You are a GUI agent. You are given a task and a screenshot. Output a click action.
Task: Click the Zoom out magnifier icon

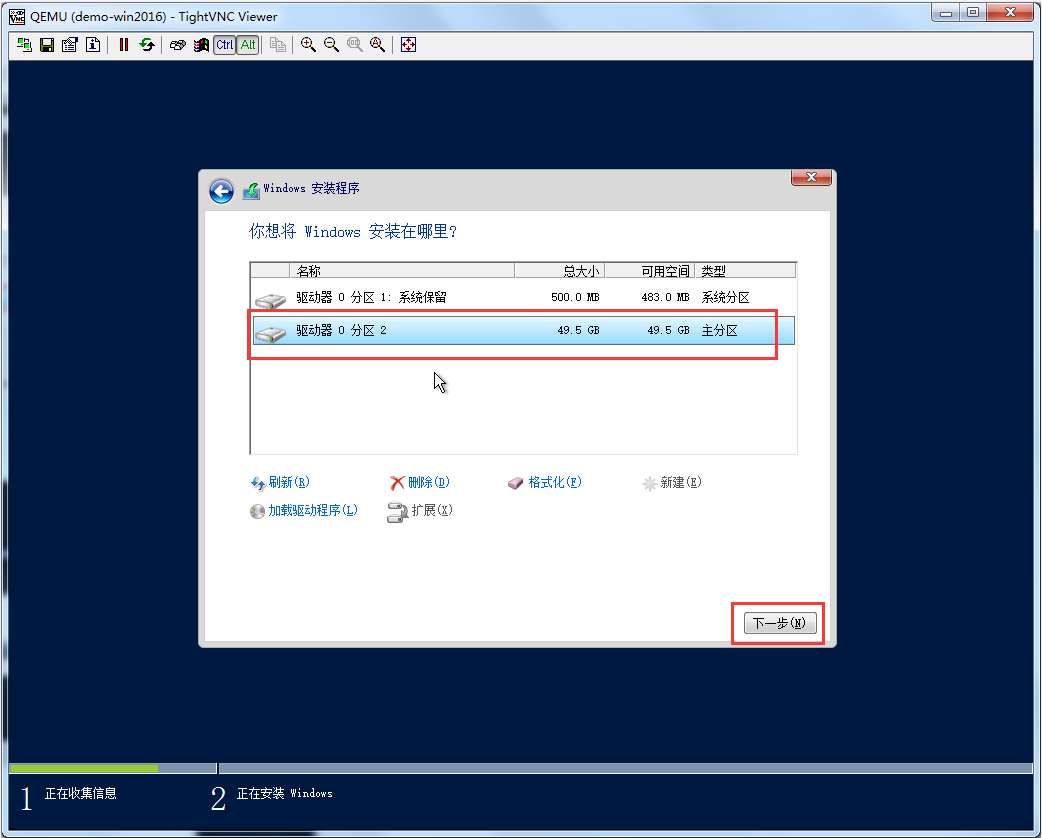[332, 45]
